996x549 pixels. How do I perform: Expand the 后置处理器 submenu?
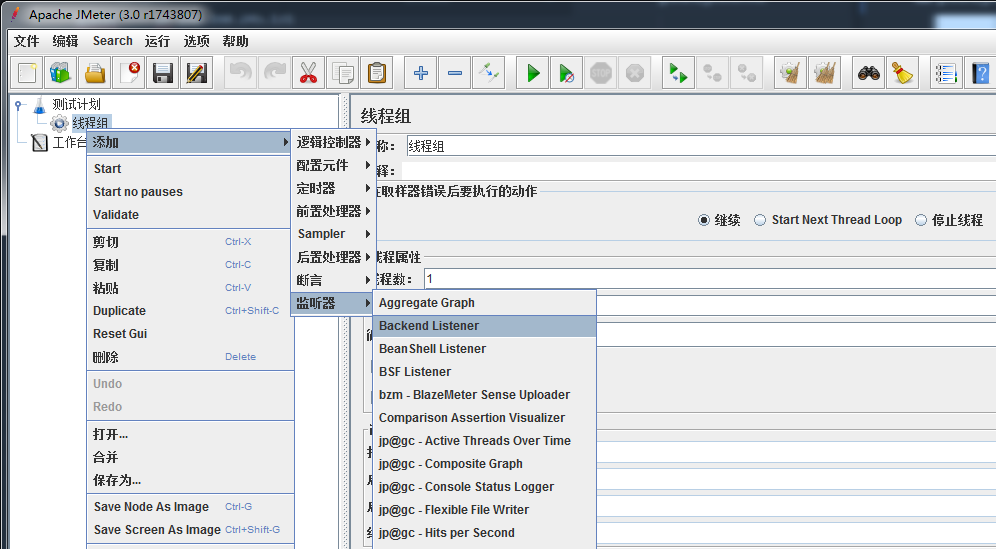[x=333, y=257]
